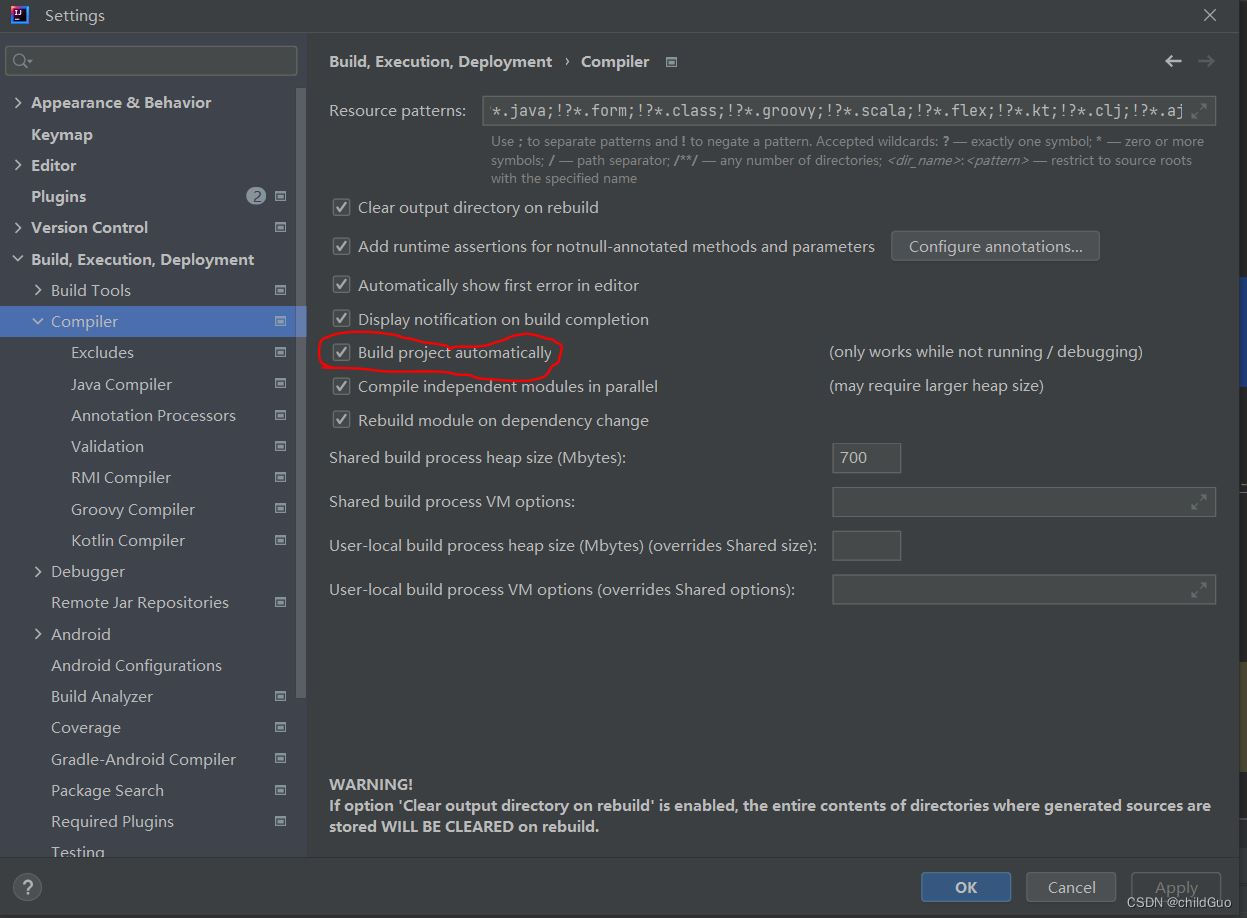Screen dimensions: 1247x918
Task: Go back using the left arrow
Action: tap(1173, 61)
